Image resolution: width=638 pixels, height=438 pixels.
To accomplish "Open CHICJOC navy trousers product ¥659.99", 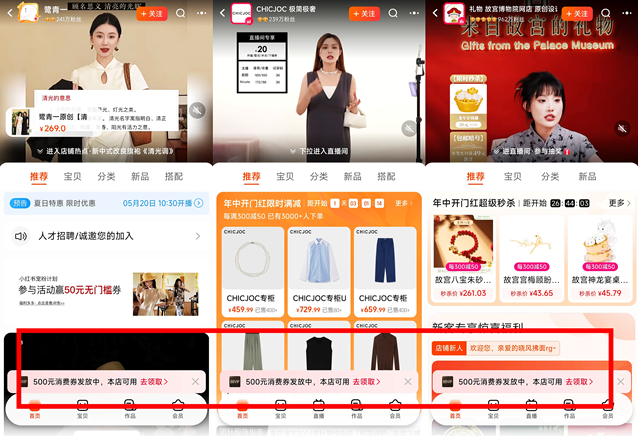I will (385, 271).
